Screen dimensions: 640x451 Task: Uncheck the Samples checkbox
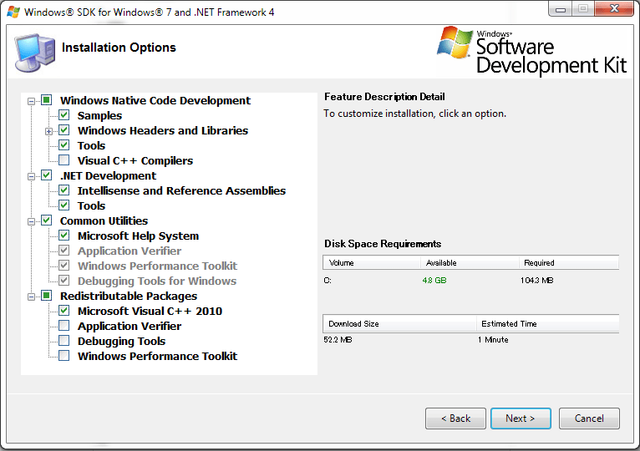pos(64,115)
